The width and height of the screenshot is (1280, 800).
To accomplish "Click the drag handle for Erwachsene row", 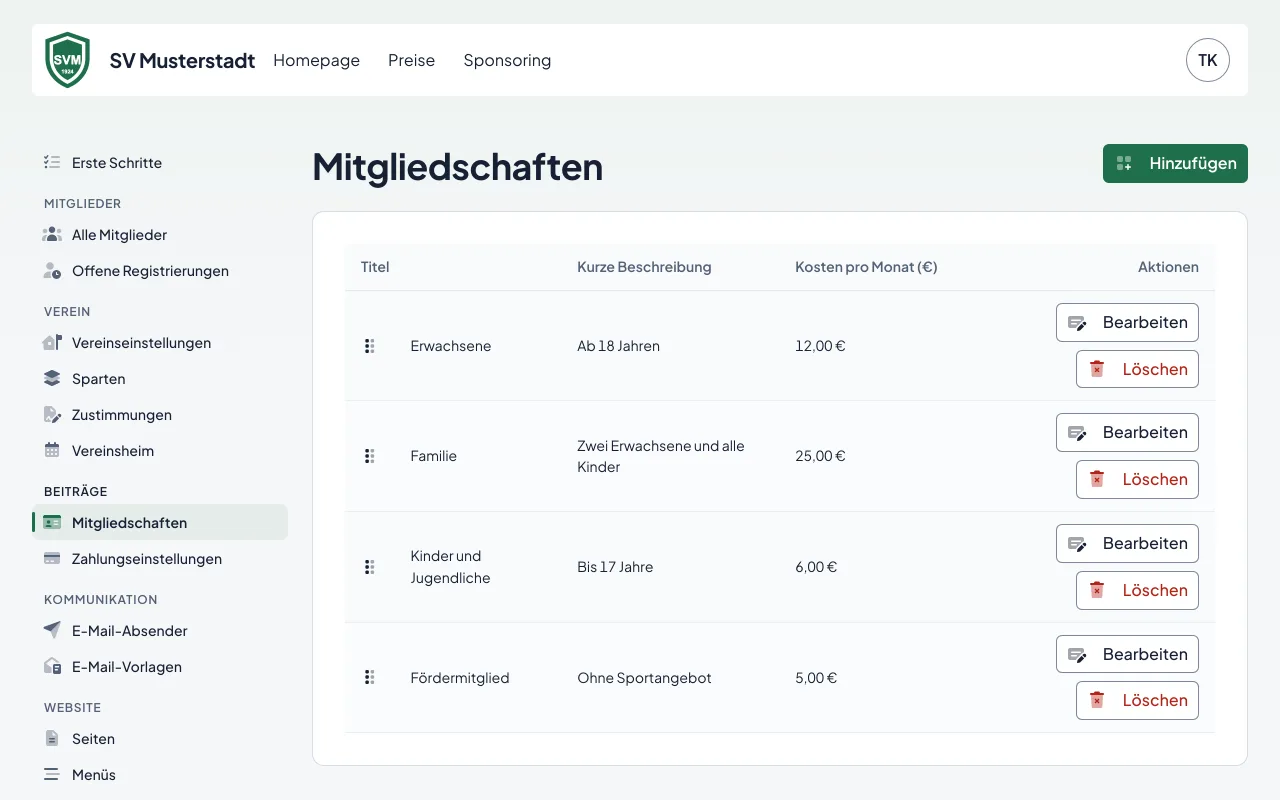I will [x=369, y=346].
